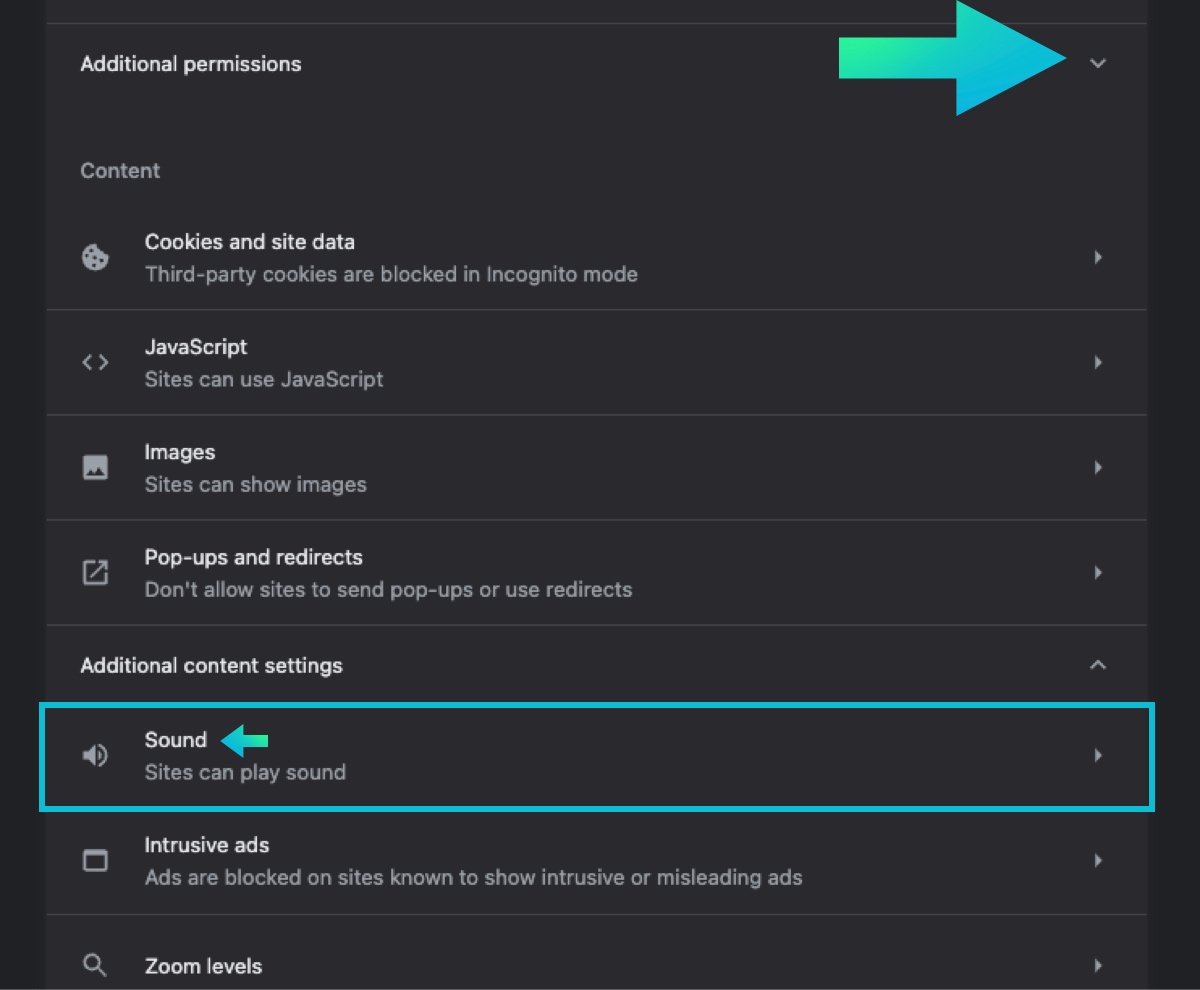Open JavaScript settings via right arrow
The image size is (1200, 990).
click(x=1098, y=362)
